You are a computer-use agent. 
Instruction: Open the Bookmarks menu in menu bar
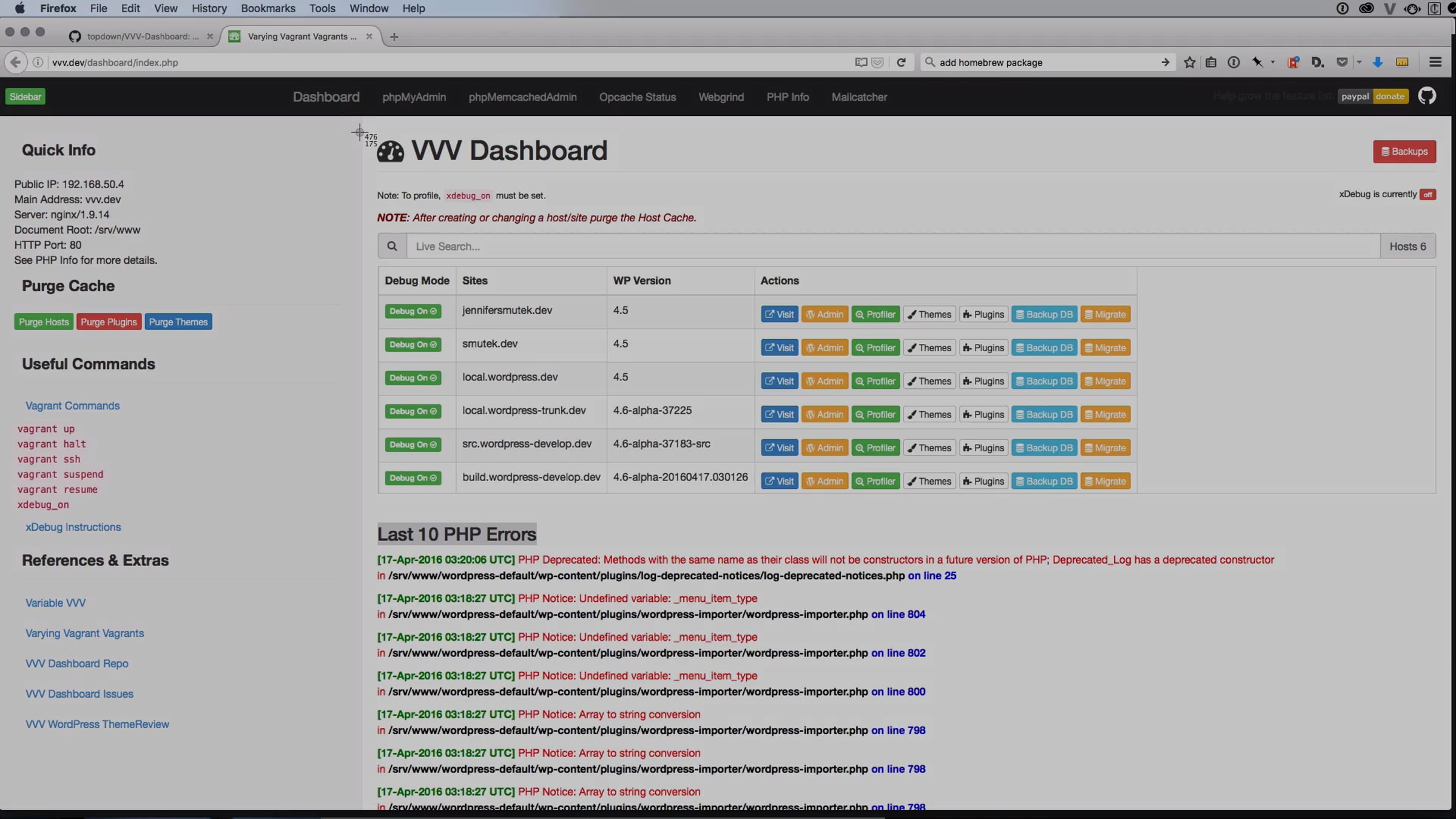point(268,8)
